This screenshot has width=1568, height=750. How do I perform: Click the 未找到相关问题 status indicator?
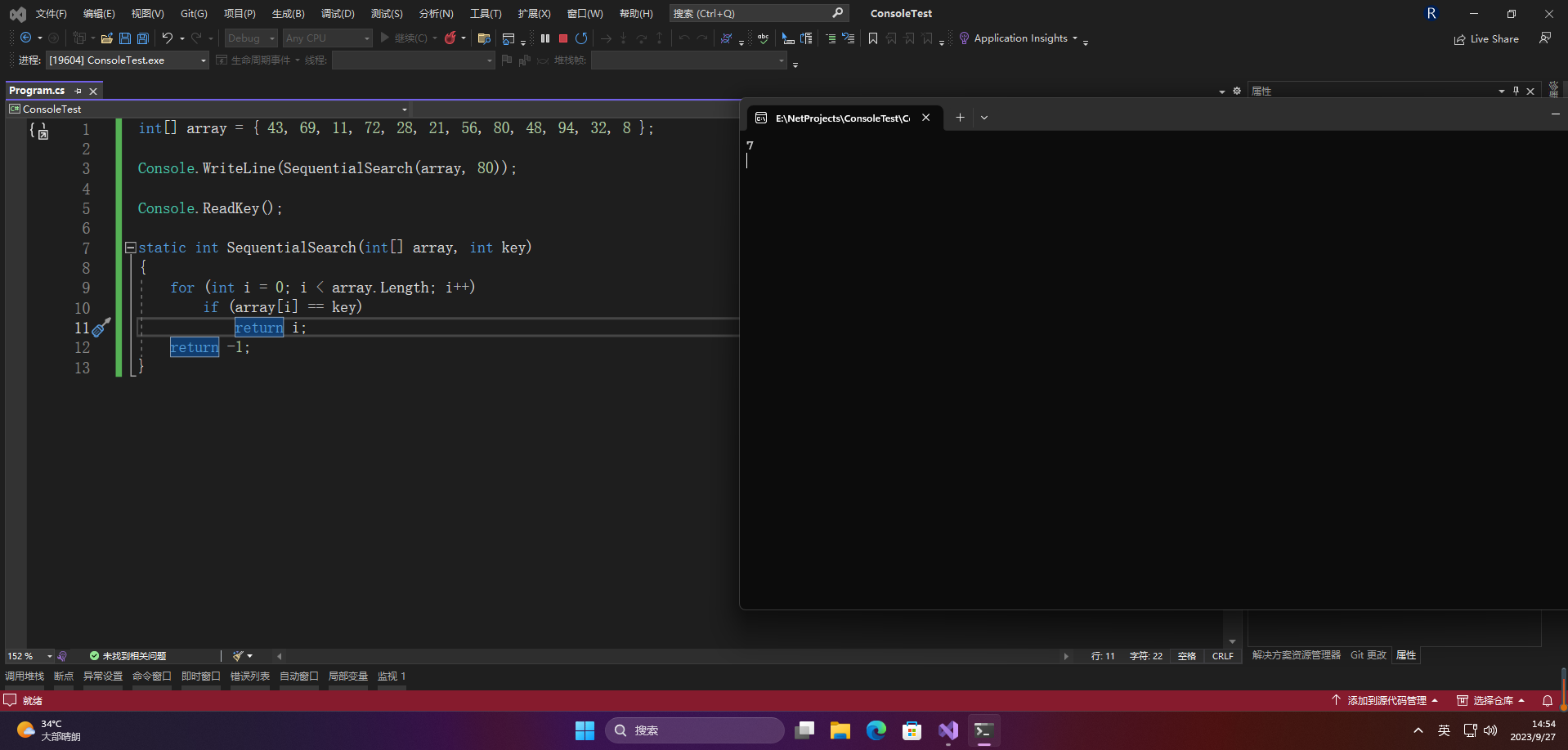(128, 656)
